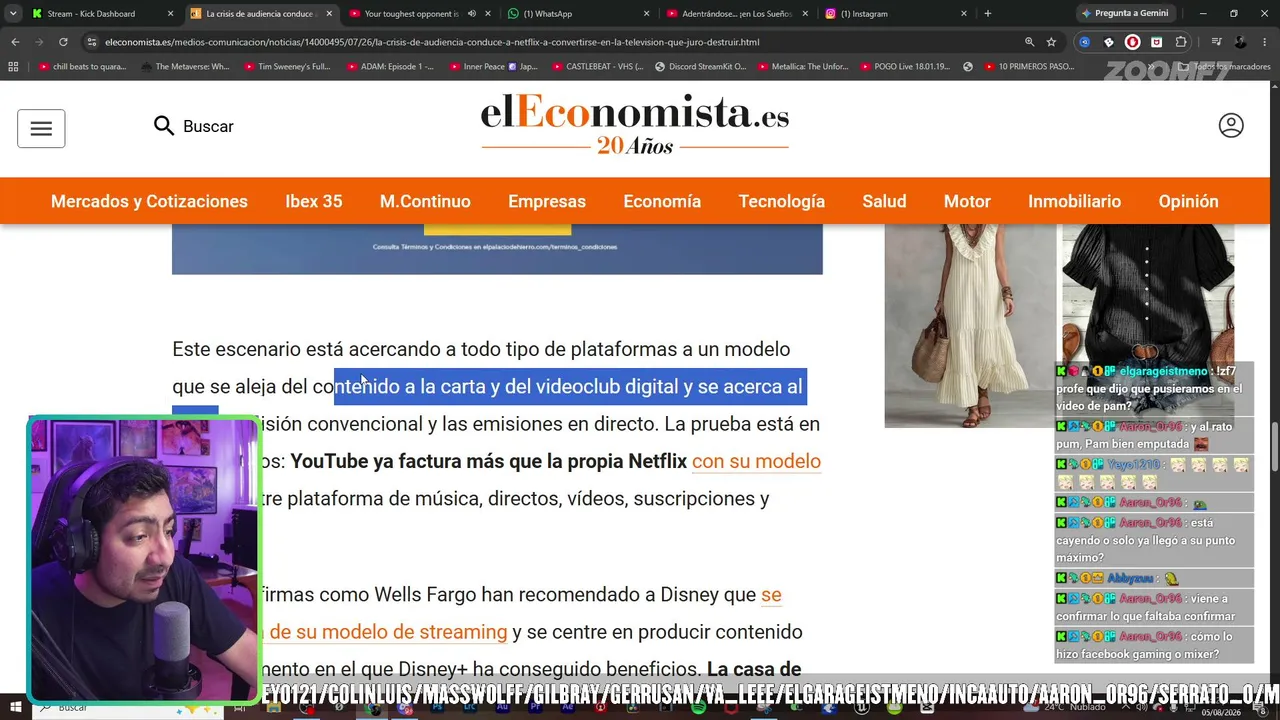Open the browser extensions puzzle icon
Screen dimensions: 1280x720
(x=1181, y=42)
